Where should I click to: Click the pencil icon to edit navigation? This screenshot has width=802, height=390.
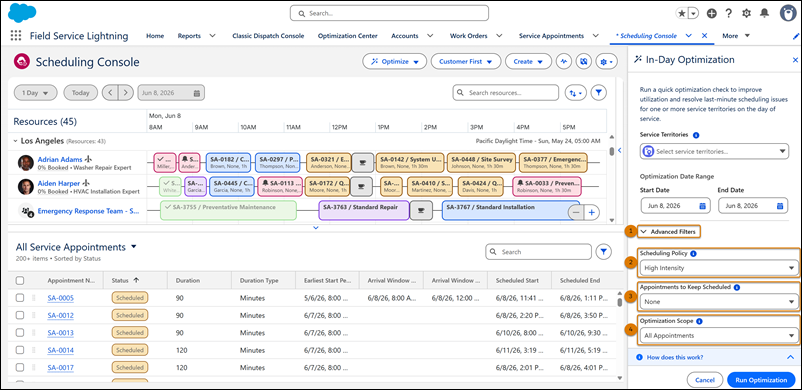pos(796,36)
